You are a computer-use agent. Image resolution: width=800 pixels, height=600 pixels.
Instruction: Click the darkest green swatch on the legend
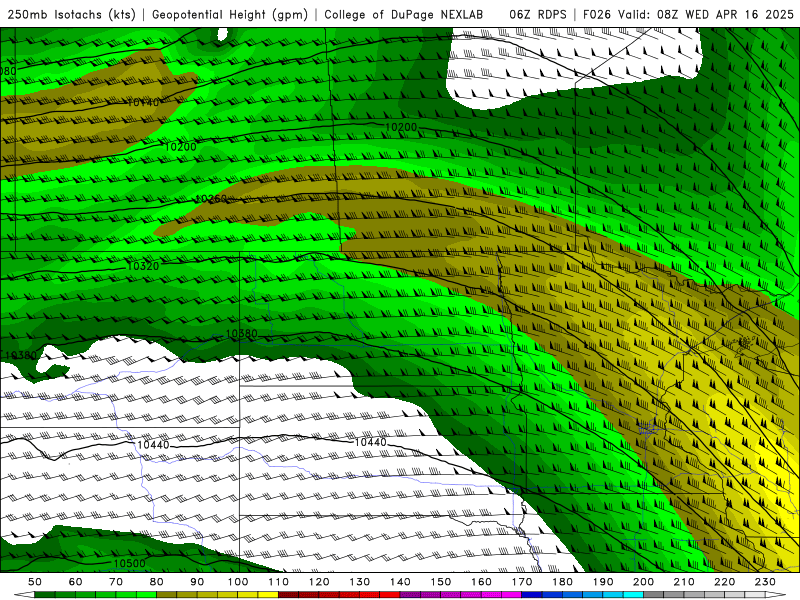click(x=45, y=595)
